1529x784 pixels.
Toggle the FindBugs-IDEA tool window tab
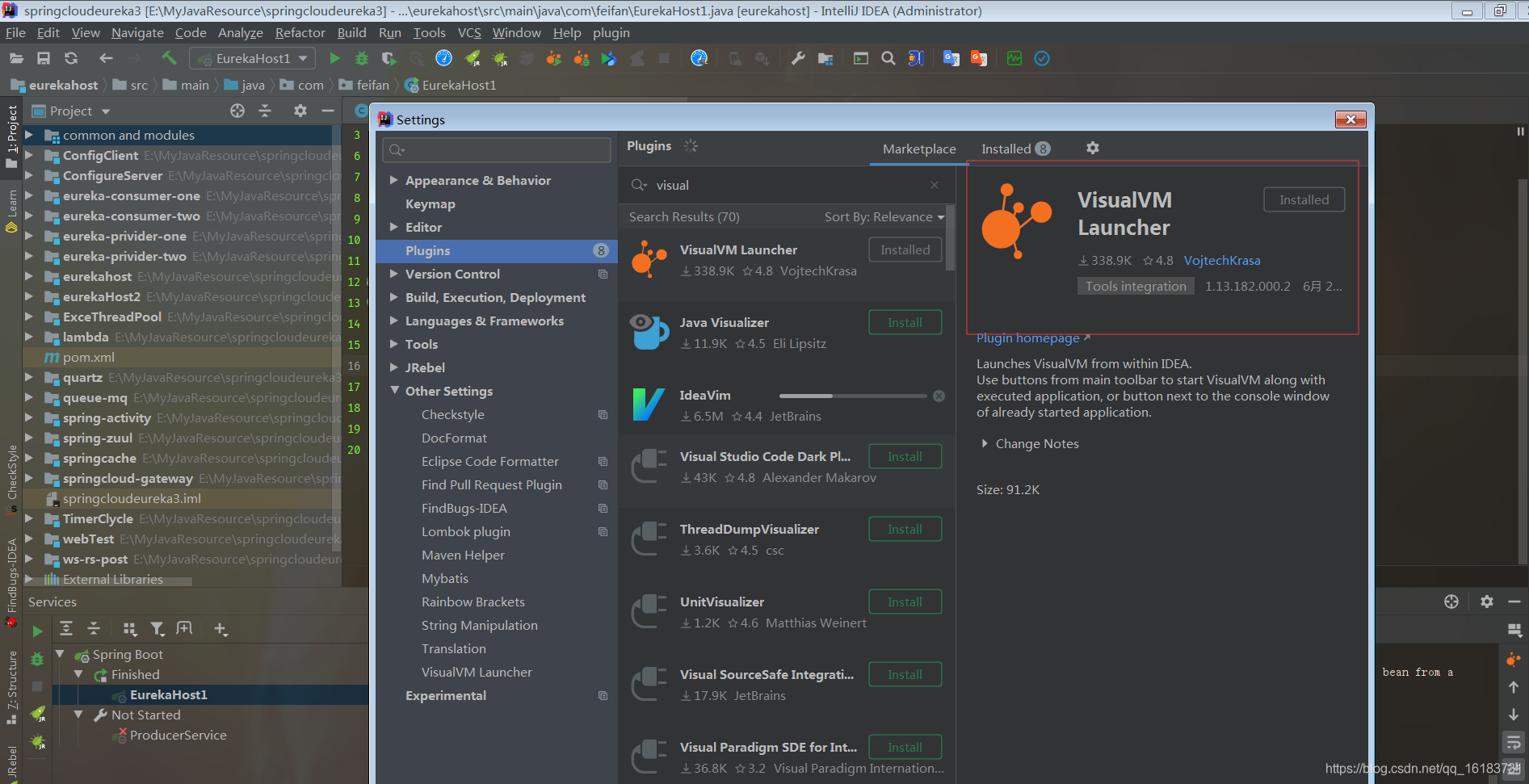click(11, 582)
